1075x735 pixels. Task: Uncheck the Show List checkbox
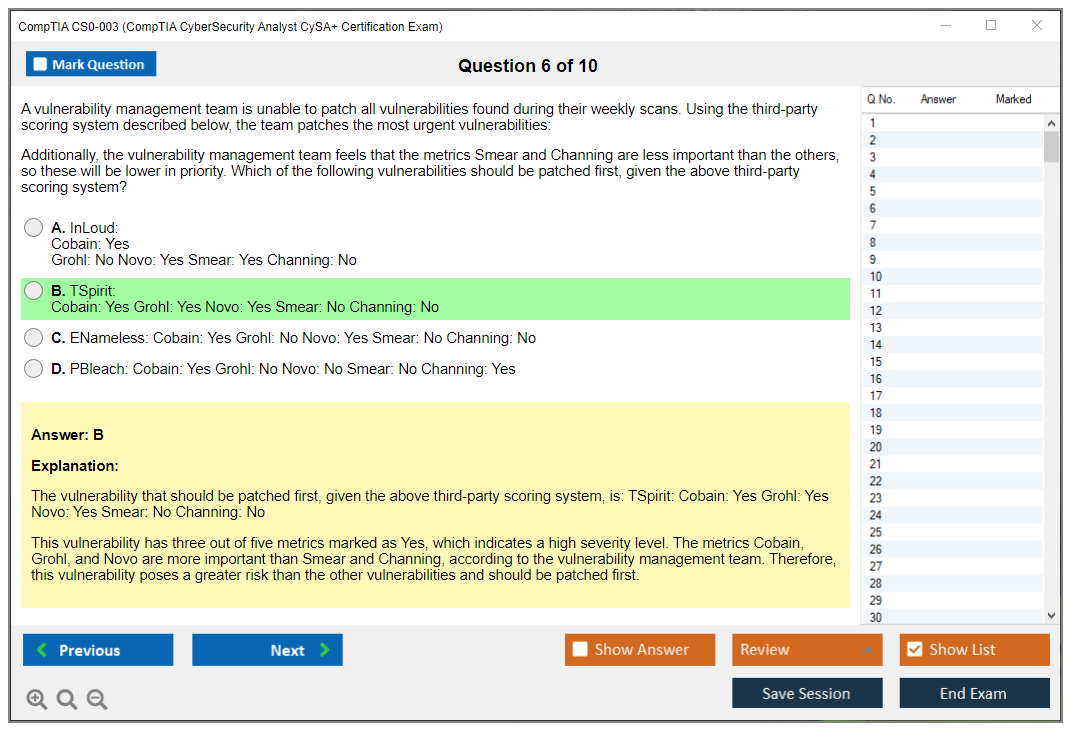[x=914, y=649]
